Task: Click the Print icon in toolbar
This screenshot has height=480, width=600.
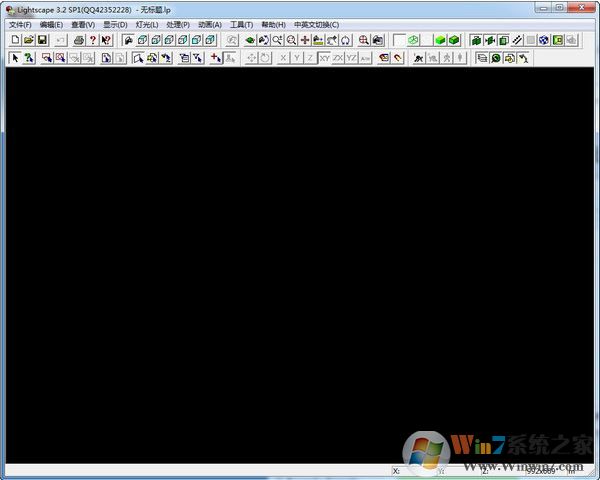Action: tap(79, 40)
